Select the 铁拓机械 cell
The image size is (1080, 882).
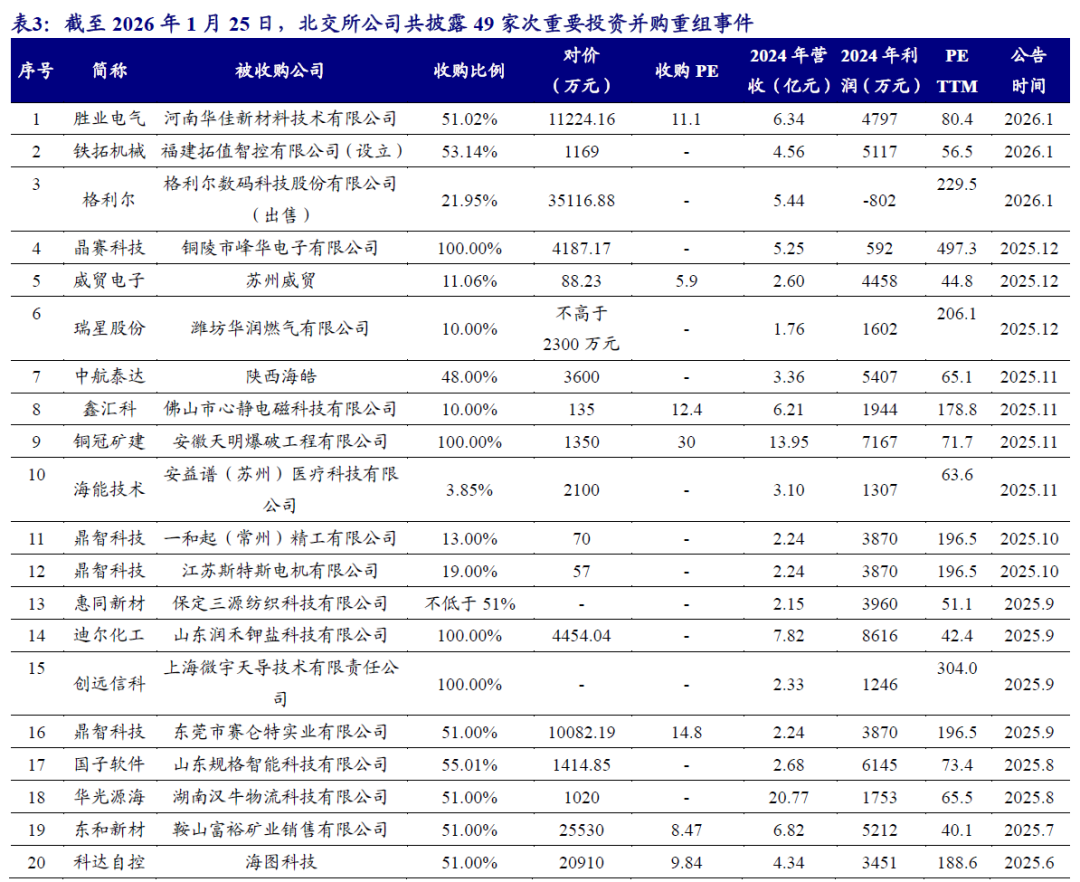(x=110, y=151)
